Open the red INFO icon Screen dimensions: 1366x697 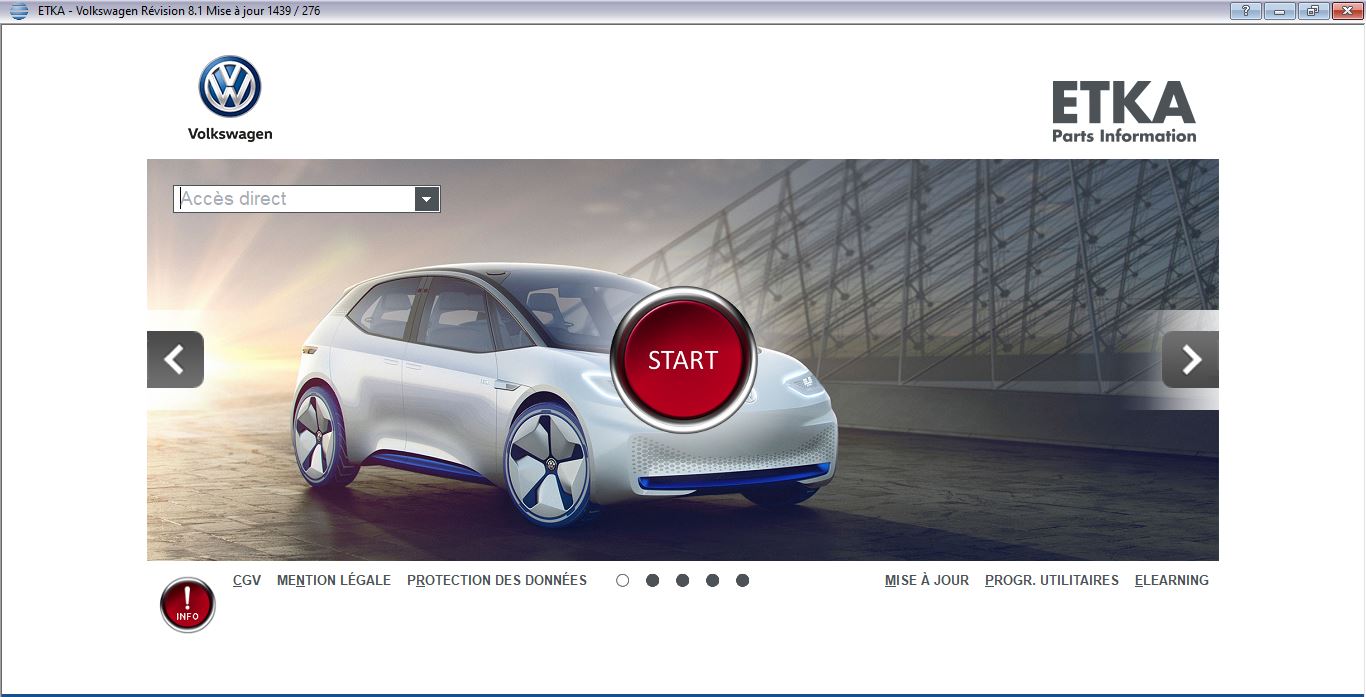188,605
